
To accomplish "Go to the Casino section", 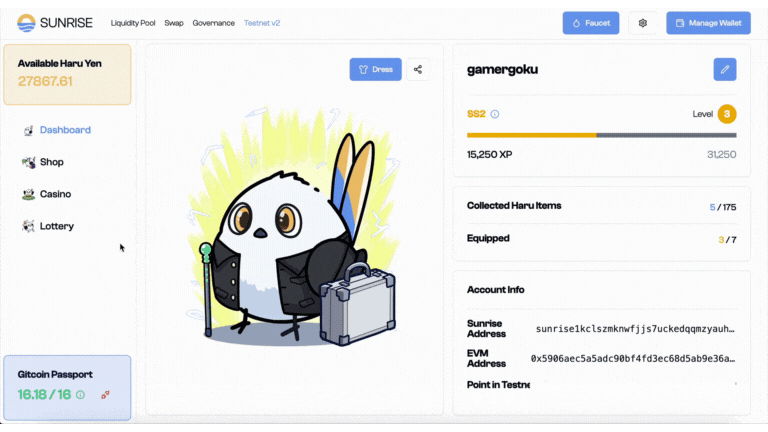I will click(55, 194).
